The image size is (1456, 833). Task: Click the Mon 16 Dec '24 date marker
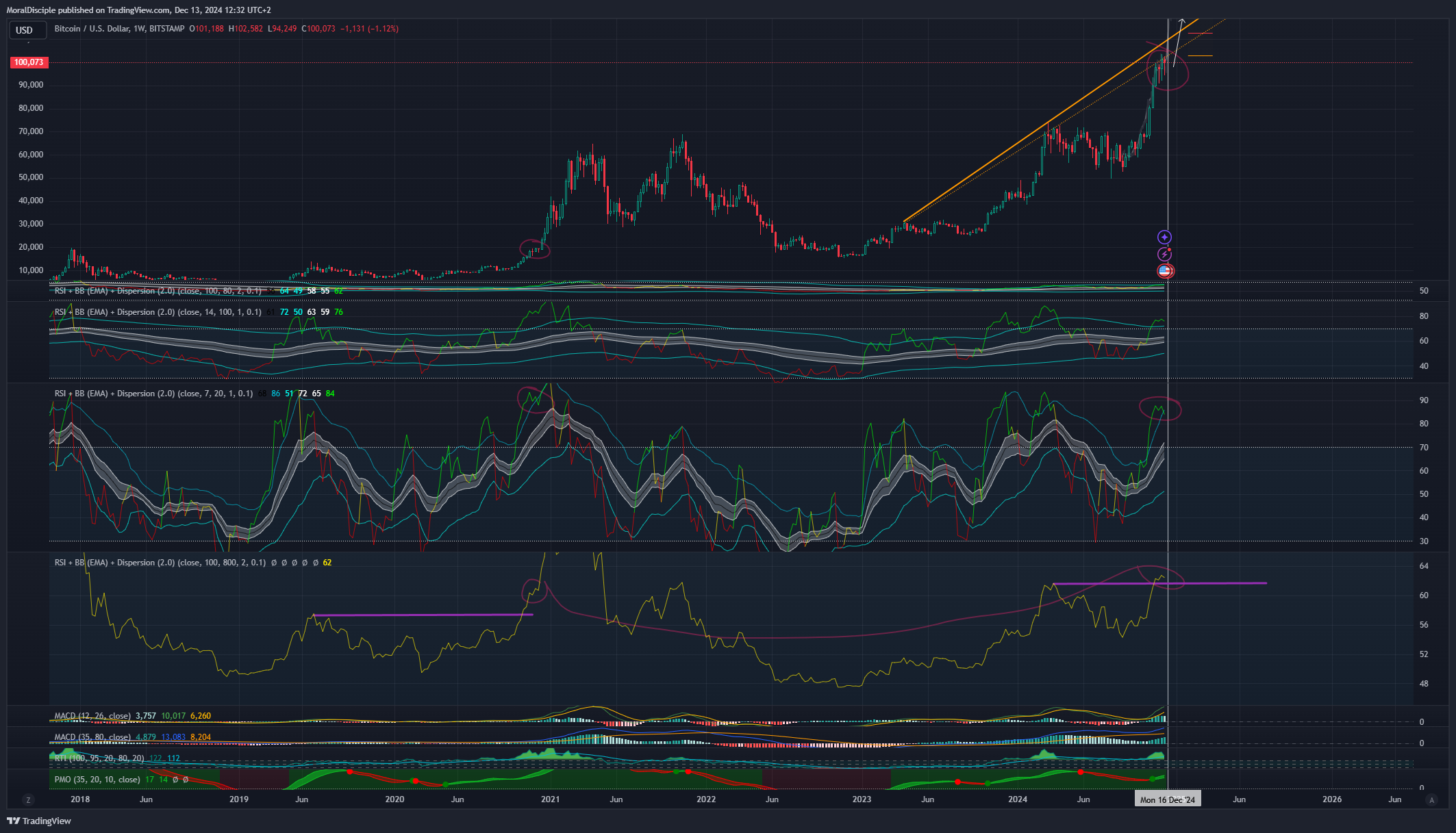point(1168,799)
